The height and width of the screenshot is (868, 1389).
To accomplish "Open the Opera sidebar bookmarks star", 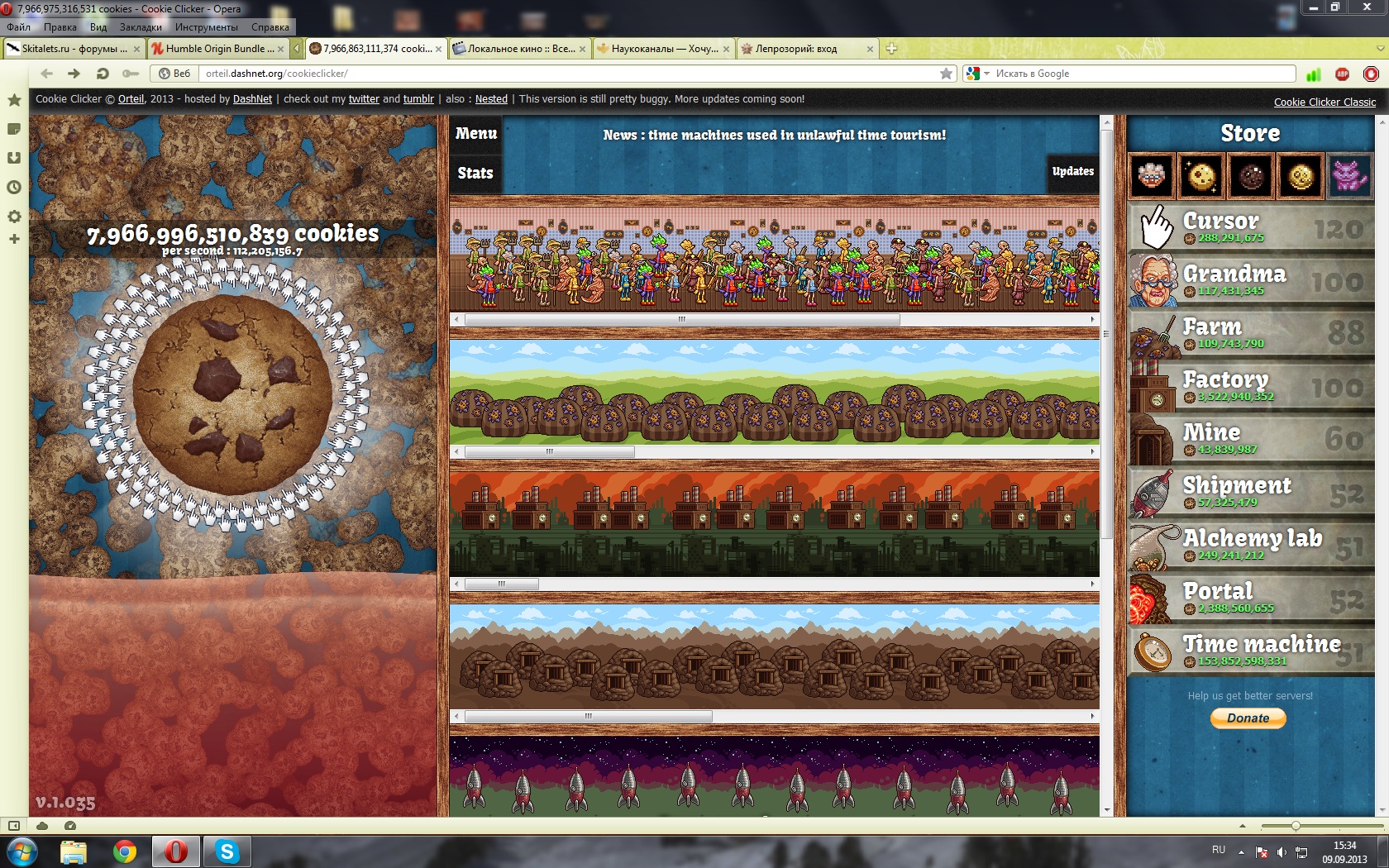I will coord(14,100).
